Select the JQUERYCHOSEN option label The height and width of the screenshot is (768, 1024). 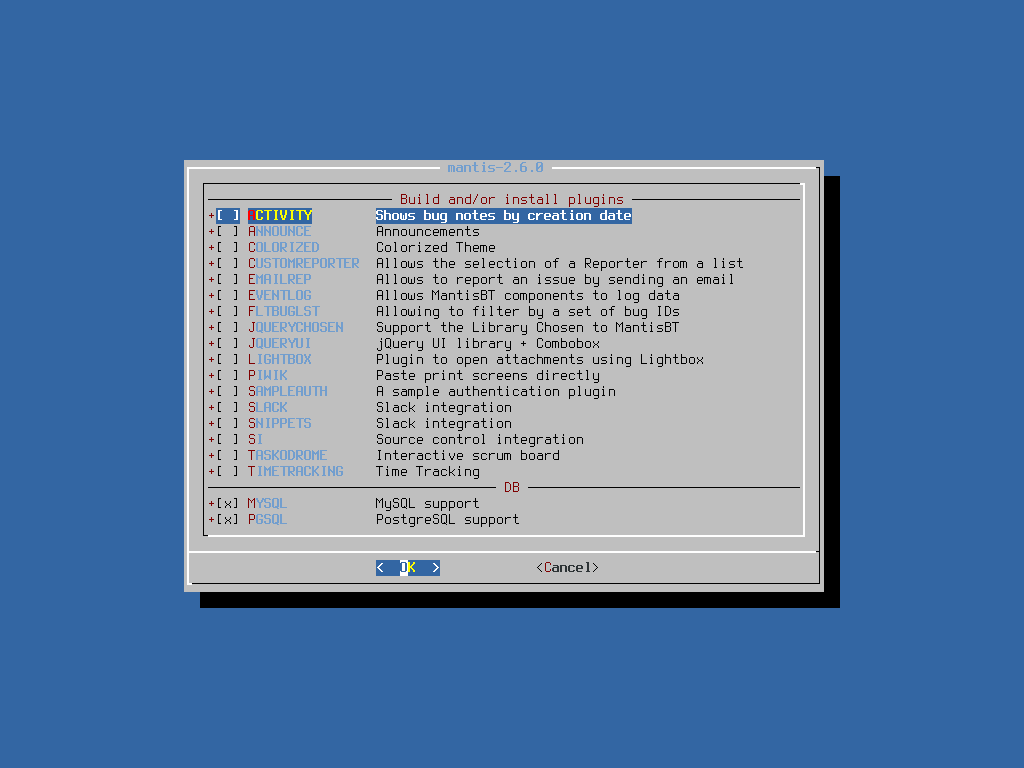[296, 328]
